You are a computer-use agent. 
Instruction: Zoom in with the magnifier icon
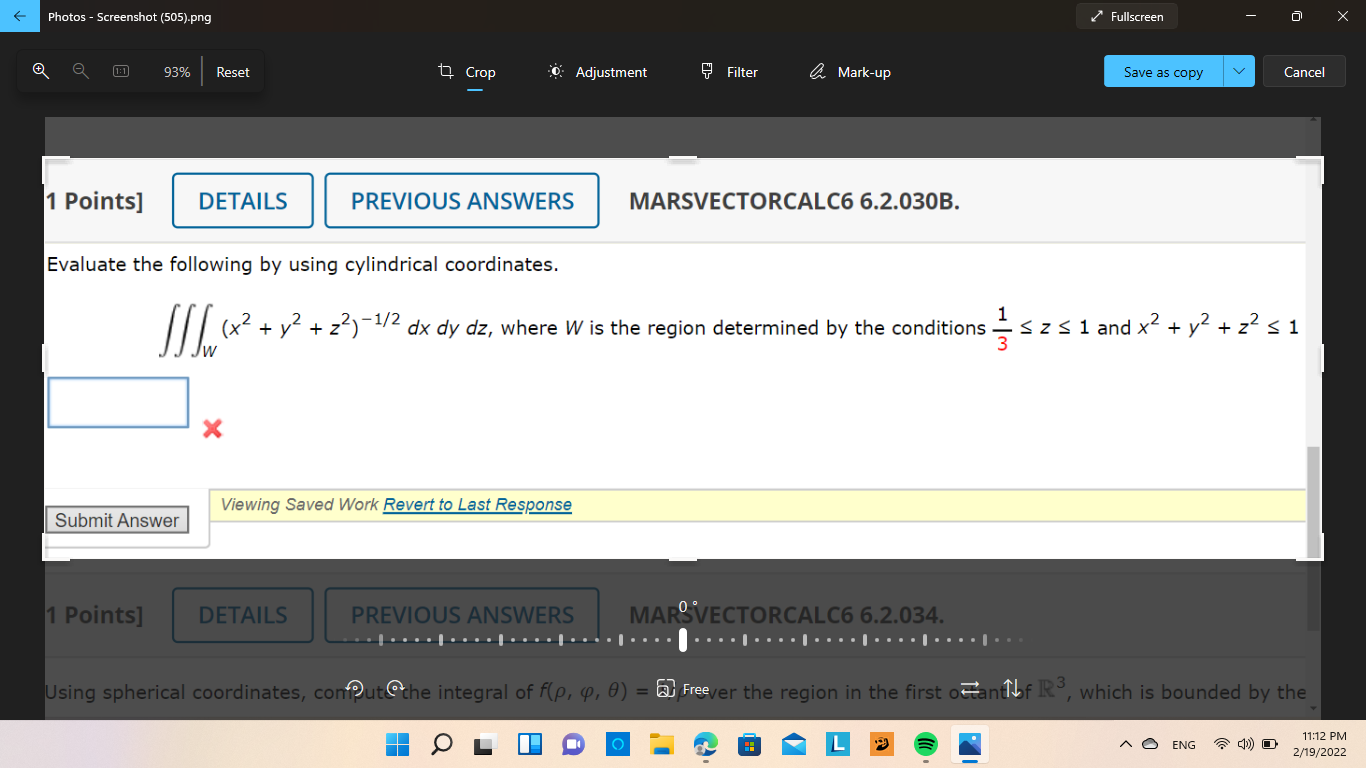40,71
